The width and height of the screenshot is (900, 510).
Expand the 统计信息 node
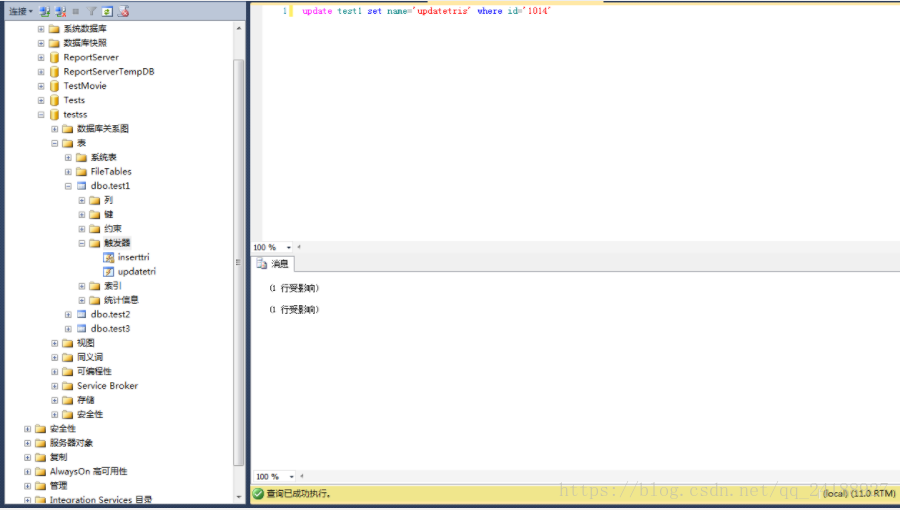(82, 300)
